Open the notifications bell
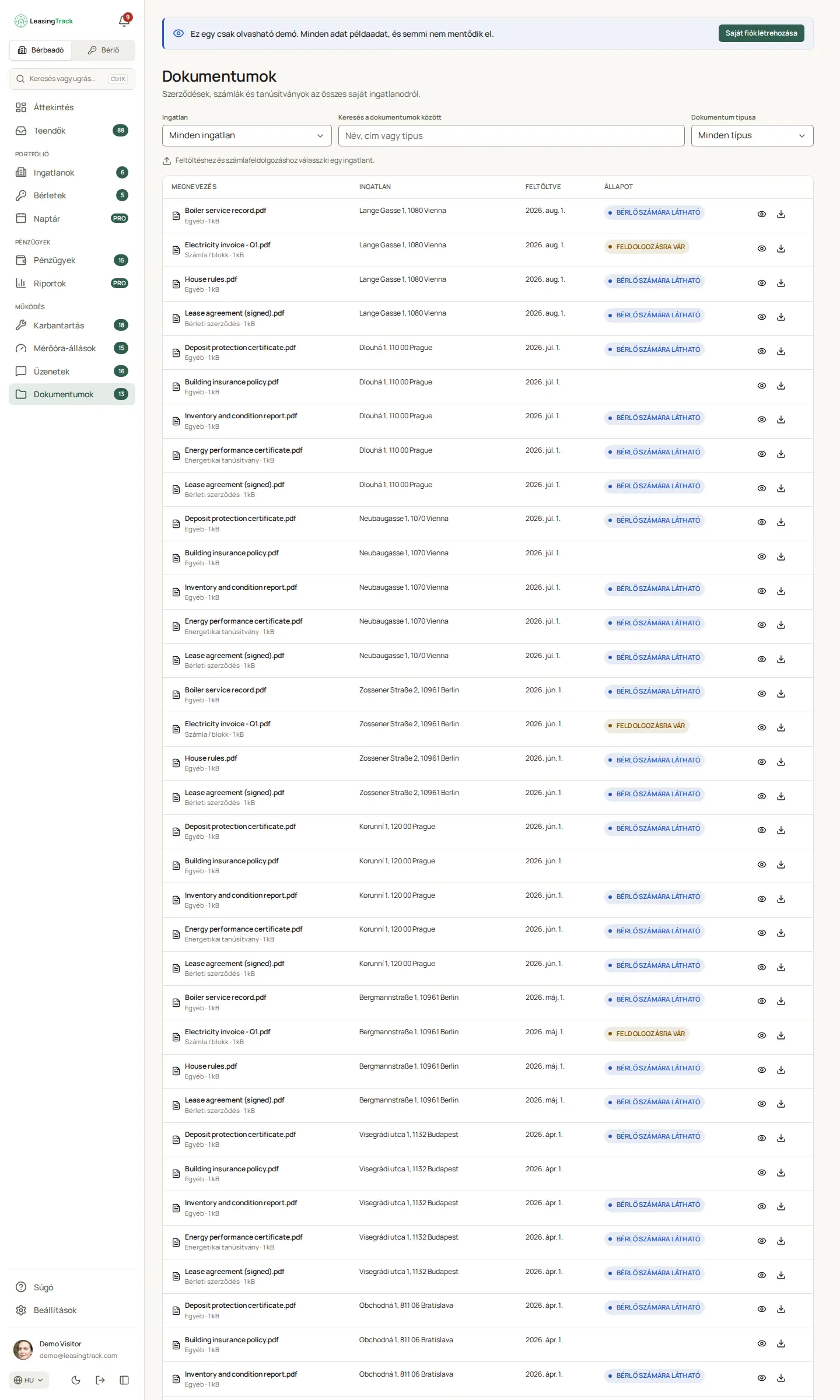 [124, 21]
